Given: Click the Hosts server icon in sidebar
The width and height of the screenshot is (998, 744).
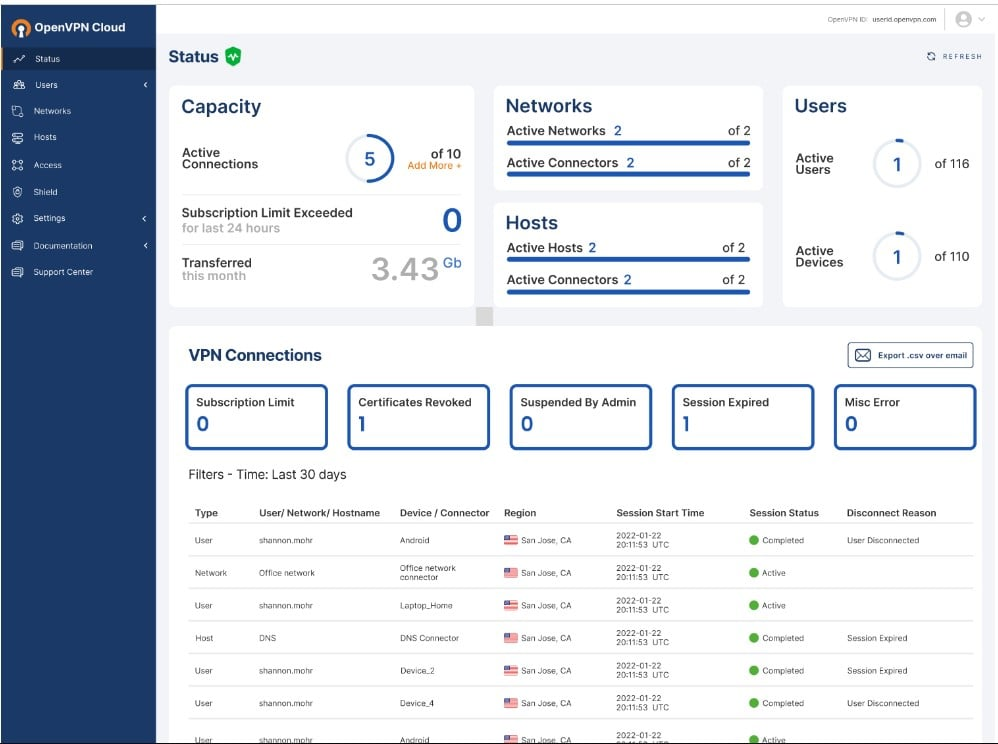Looking at the screenshot, I should [18, 137].
